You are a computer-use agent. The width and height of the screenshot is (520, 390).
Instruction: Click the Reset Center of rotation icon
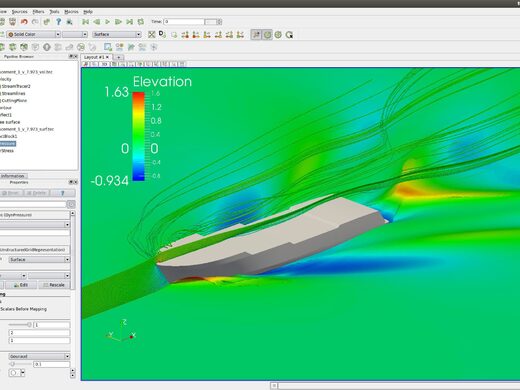[278, 35]
